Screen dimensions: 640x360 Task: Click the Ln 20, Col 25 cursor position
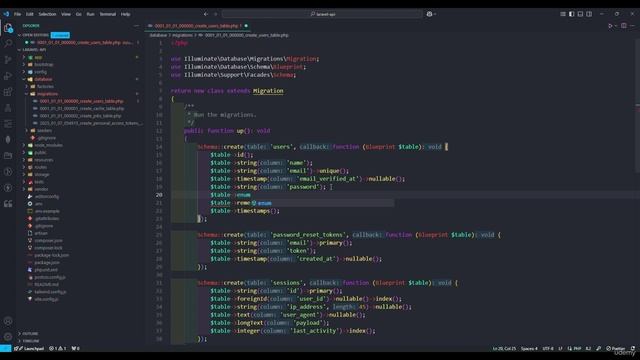pyautogui.click(x=504, y=349)
